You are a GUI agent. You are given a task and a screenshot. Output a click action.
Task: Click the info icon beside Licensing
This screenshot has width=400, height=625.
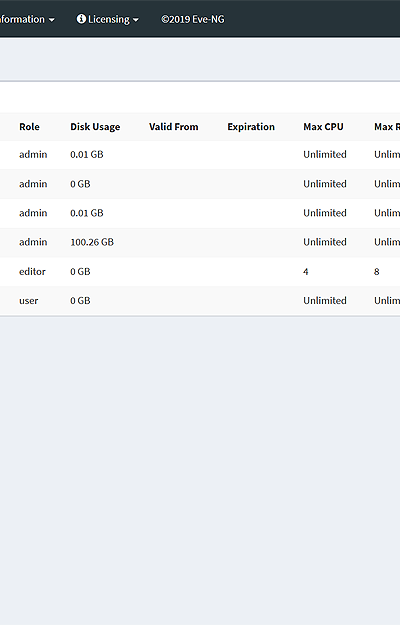(x=81, y=19)
